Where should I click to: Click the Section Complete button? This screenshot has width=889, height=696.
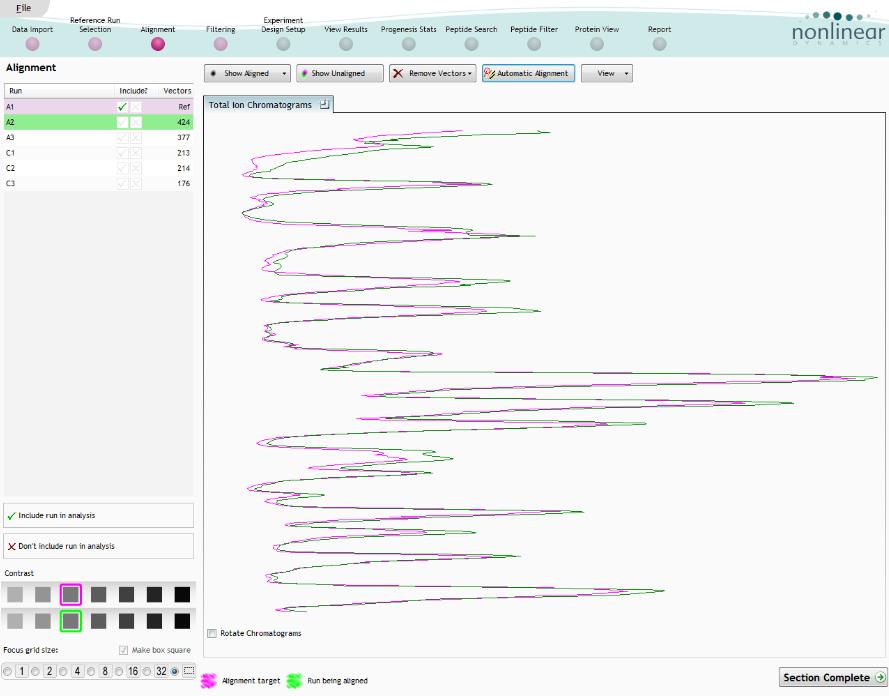pyautogui.click(x=832, y=677)
